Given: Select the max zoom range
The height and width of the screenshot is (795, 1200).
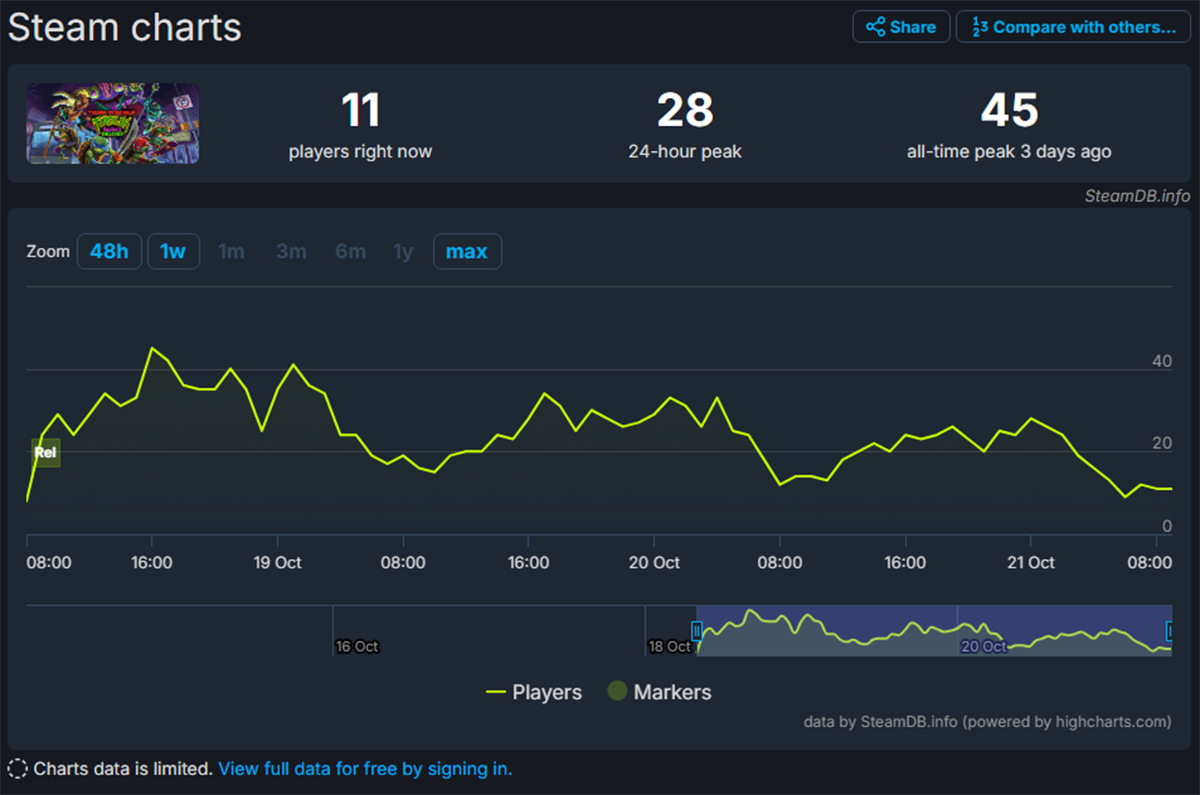Looking at the screenshot, I should (466, 251).
